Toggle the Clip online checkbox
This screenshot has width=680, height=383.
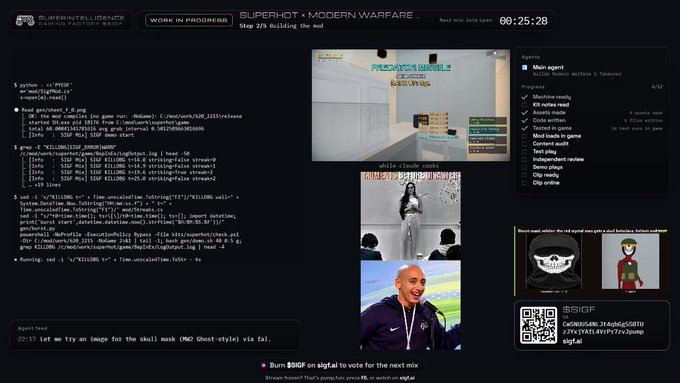pos(524,183)
